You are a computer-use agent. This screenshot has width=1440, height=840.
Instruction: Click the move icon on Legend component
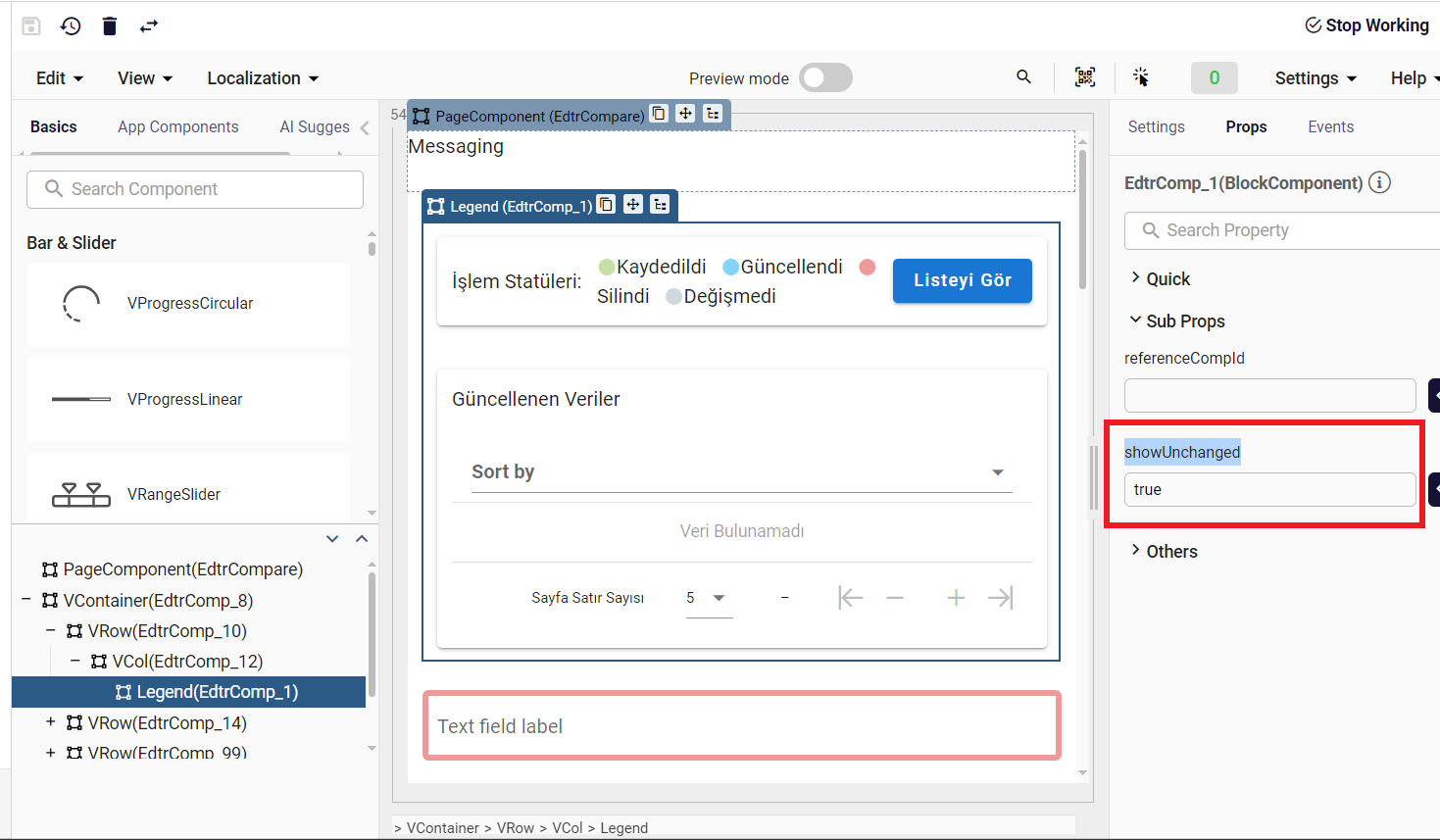coord(633,205)
